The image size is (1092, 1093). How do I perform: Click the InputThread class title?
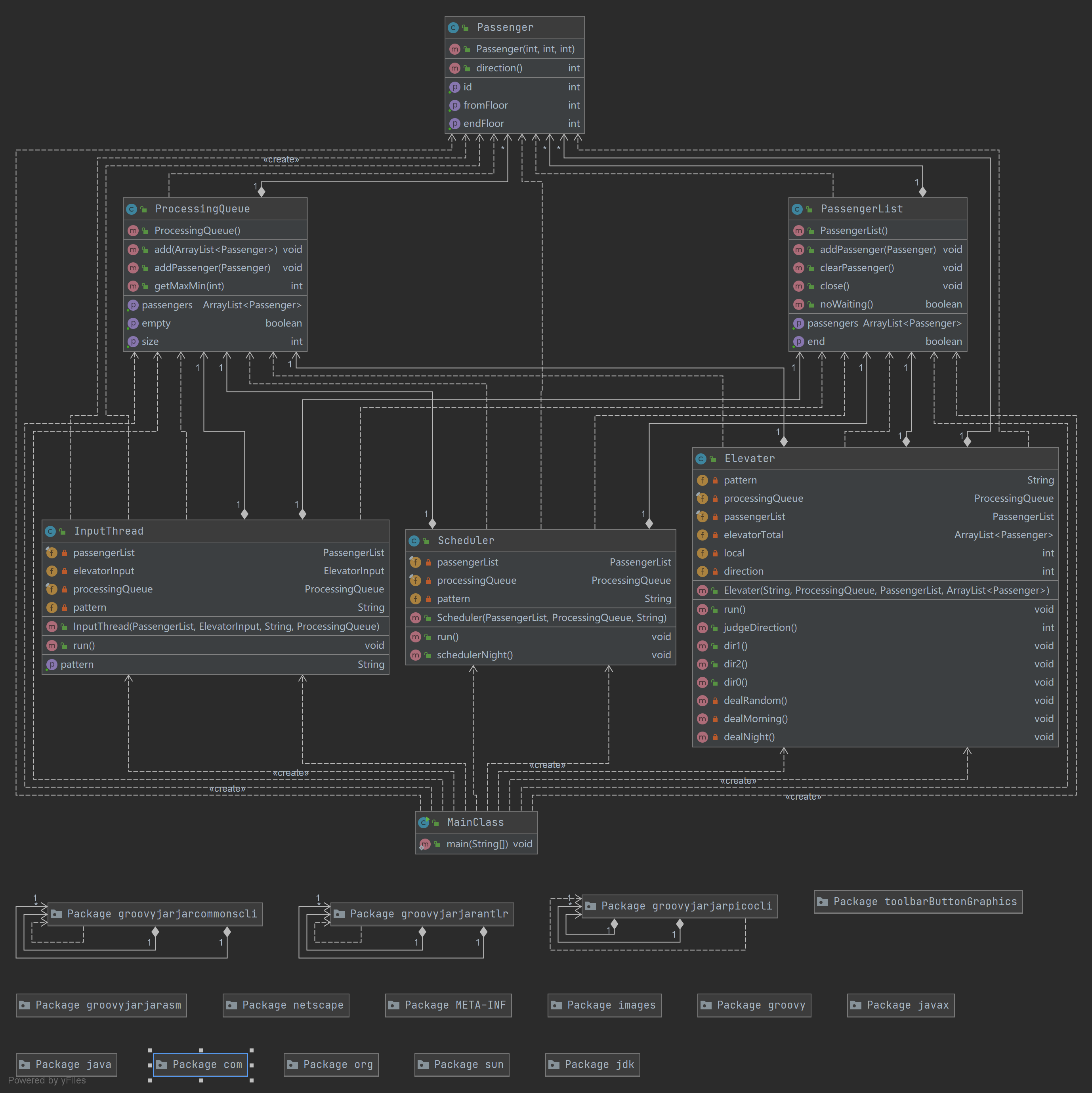click(109, 531)
